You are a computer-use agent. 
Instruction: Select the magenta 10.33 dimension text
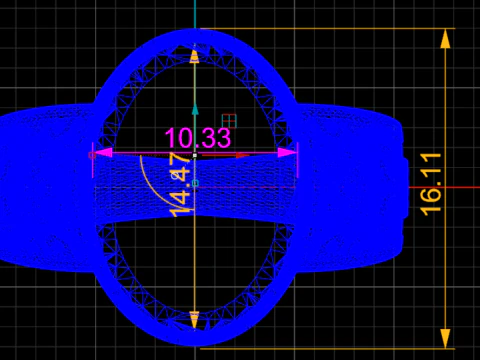click(x=198, y=138)
